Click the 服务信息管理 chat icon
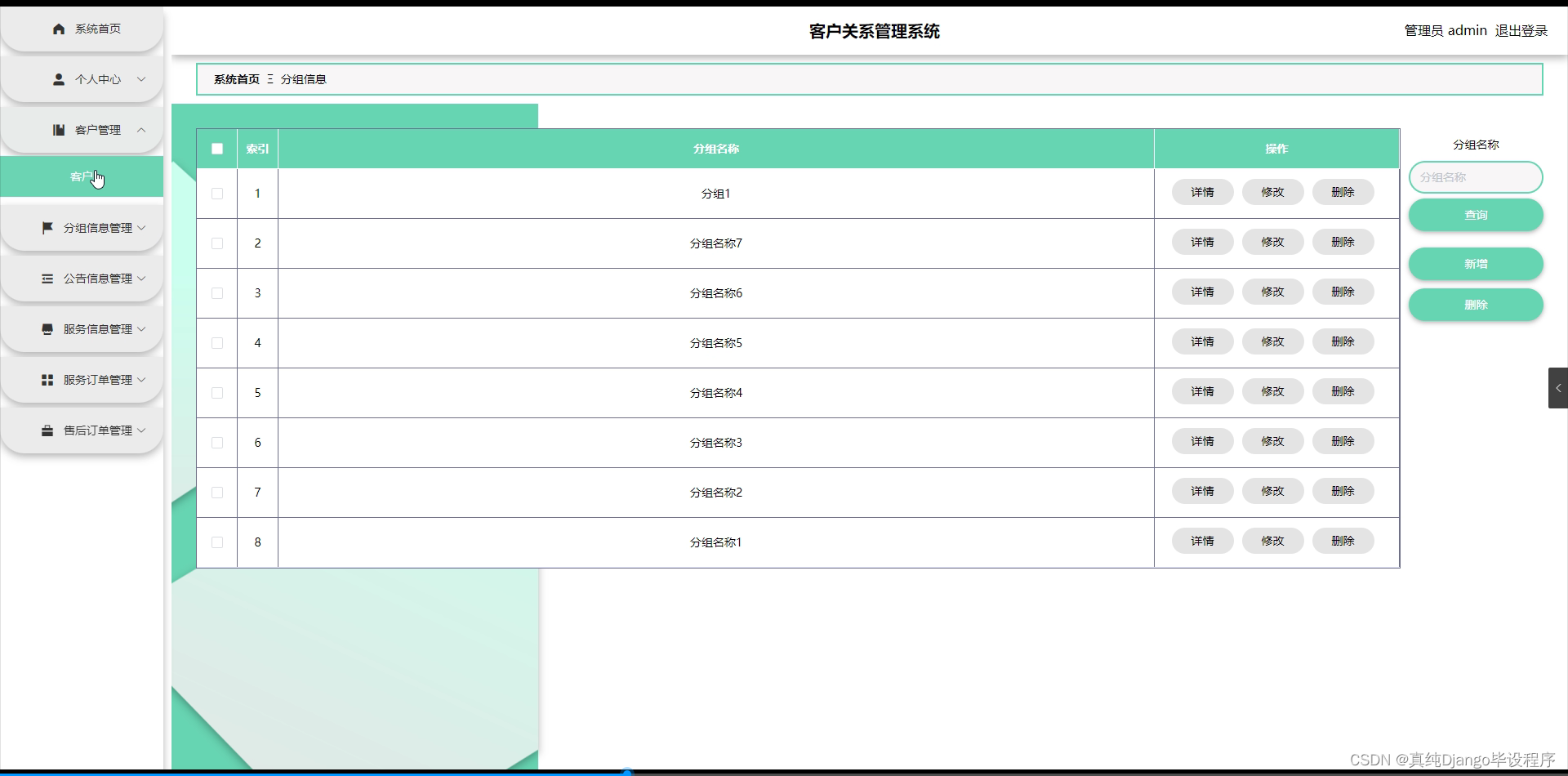 pyautogui.click(x=46, y=329)
